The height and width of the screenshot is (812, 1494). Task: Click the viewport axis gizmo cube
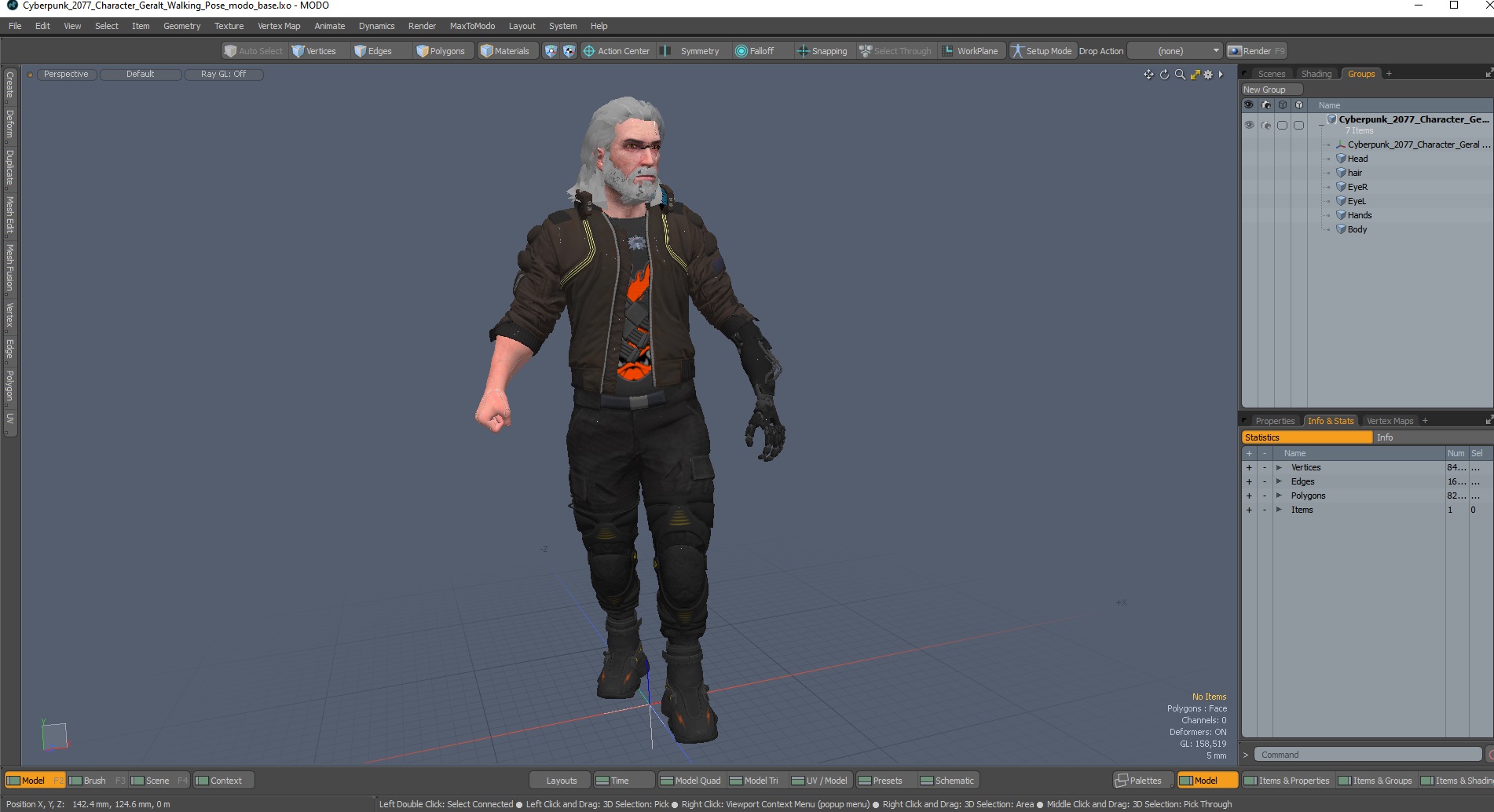point(54,736)
